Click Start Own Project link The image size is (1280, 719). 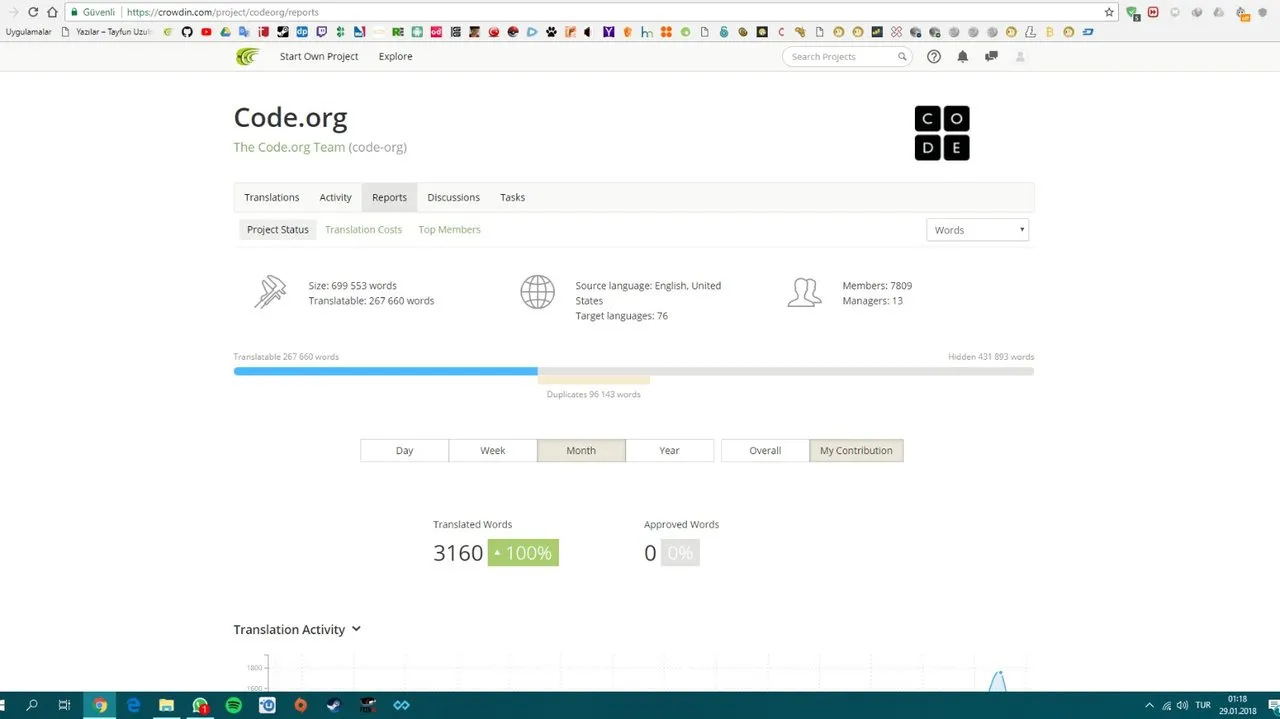(319, 57)
